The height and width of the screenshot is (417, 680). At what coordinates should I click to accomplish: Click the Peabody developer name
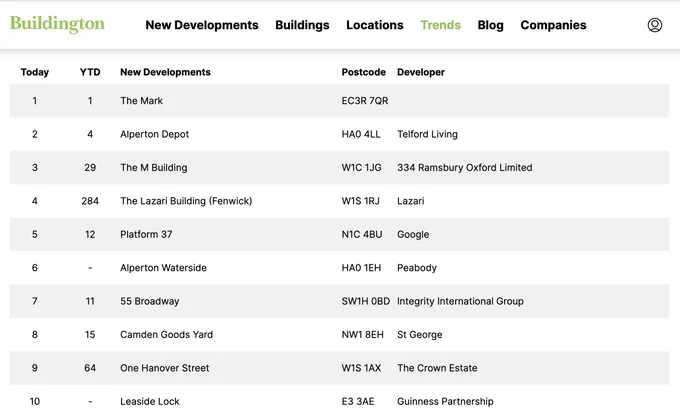click(417, 267)
